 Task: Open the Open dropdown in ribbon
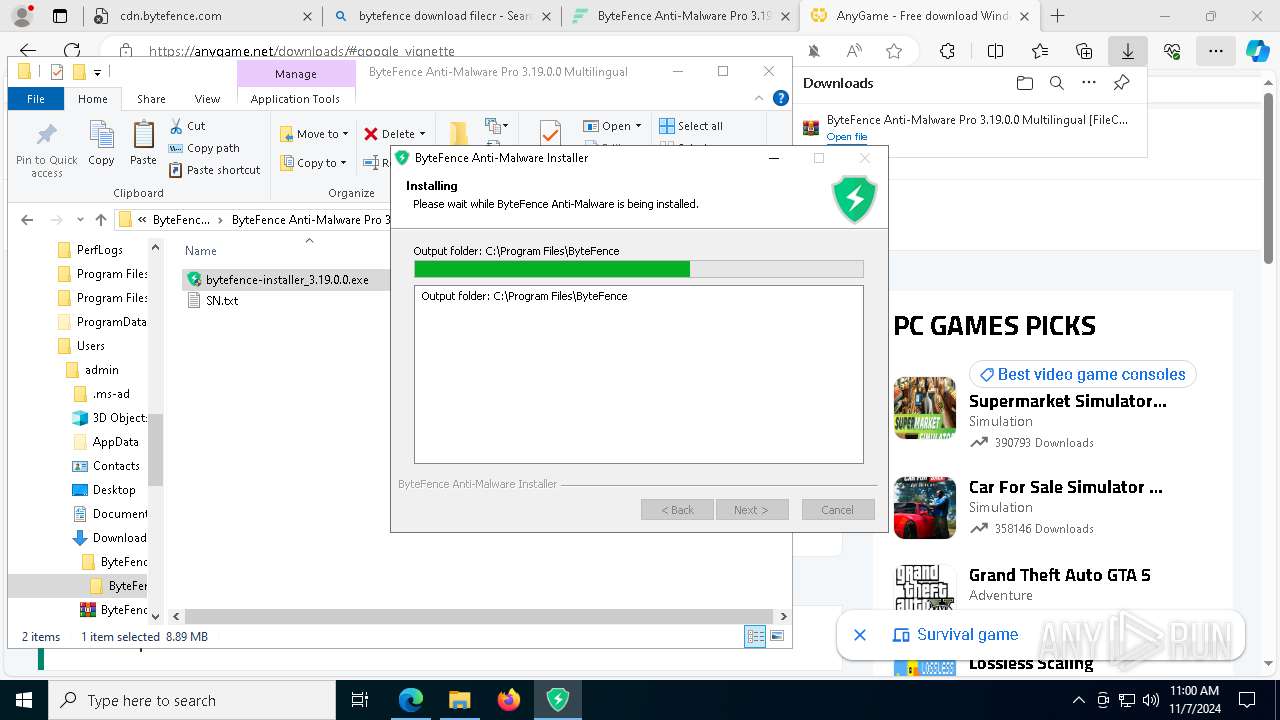coord(613,126)
